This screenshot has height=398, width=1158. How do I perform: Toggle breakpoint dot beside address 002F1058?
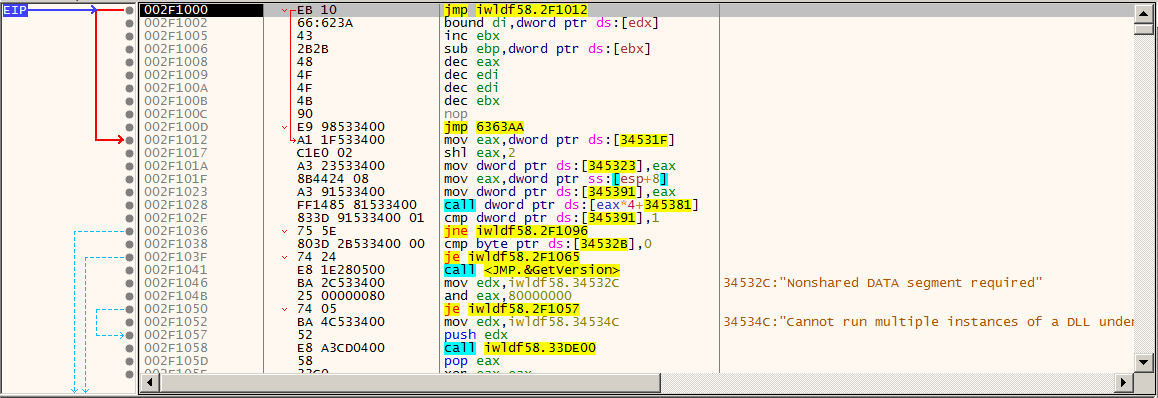coord(130,348)
